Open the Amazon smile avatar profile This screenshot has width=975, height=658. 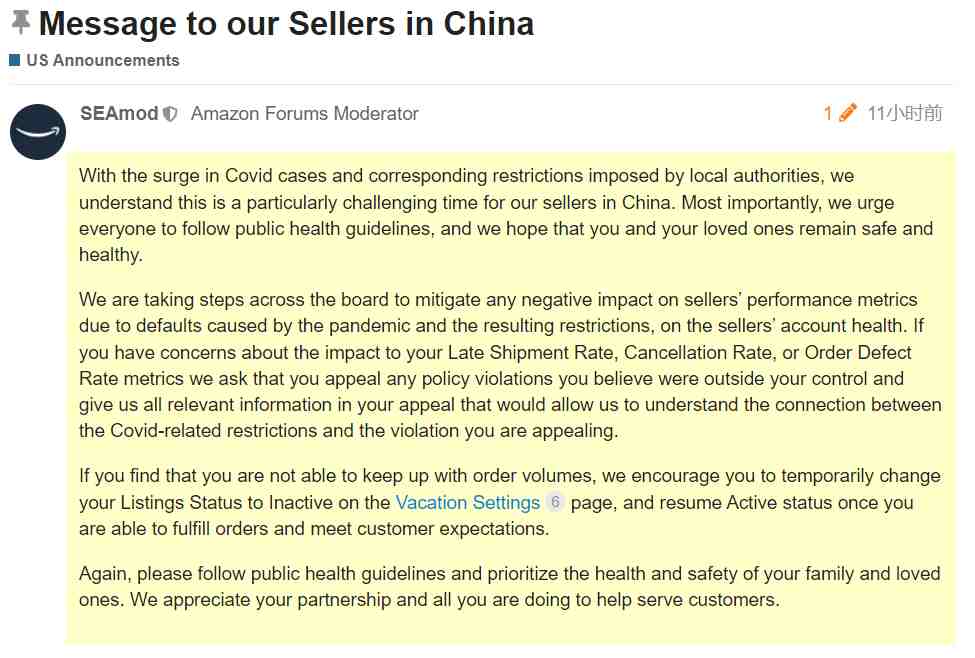pyautogui.click(x=38, y=132)
